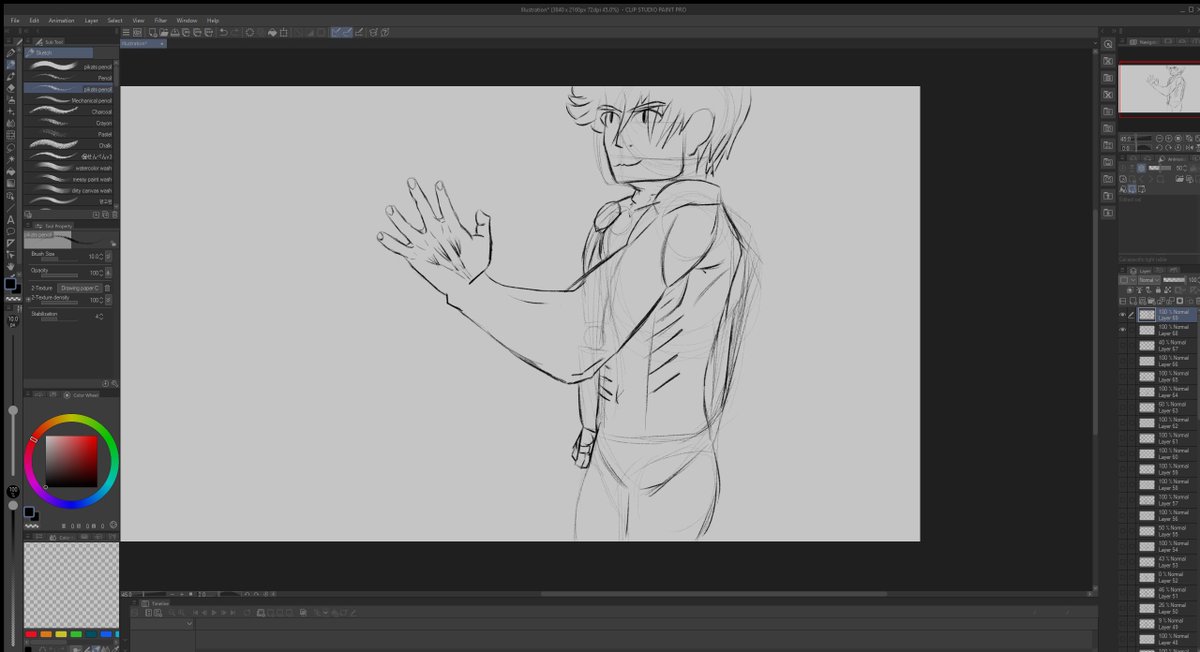Click the Scale/Rotate transform icon
Screen dimensions: 1200x652
[x=284, y=32]
